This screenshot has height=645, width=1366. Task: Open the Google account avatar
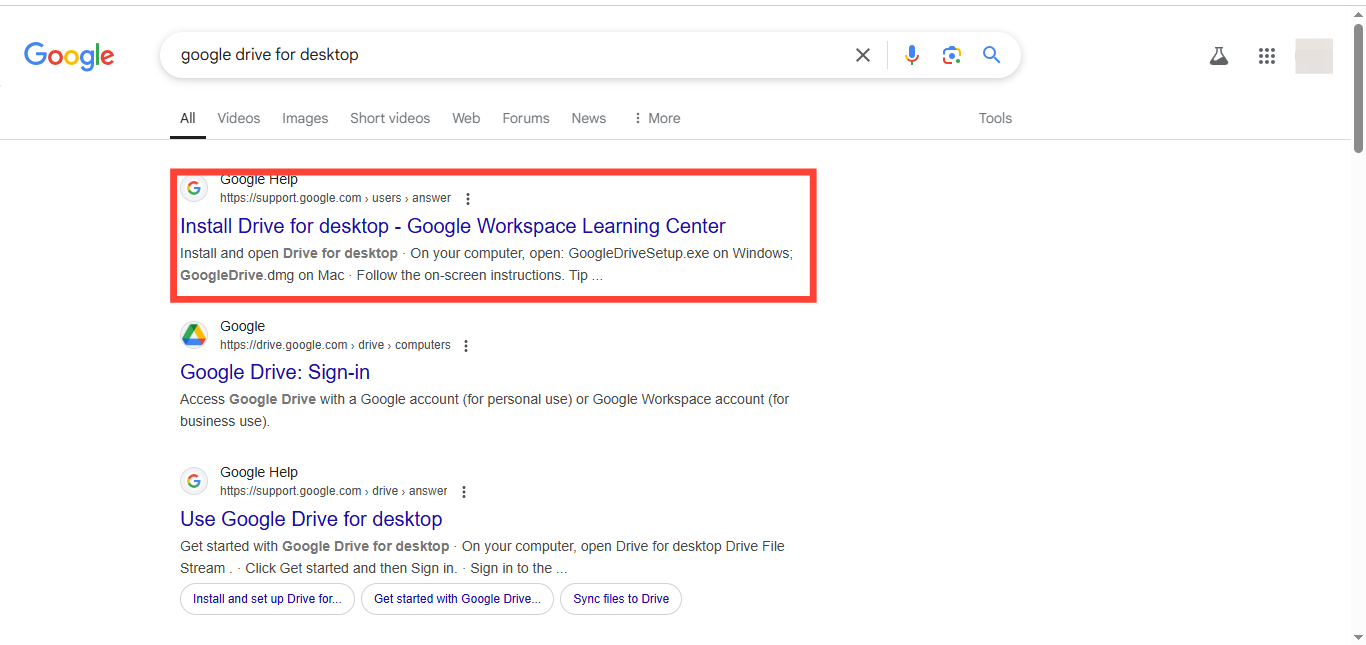(x=1313, y=56)
